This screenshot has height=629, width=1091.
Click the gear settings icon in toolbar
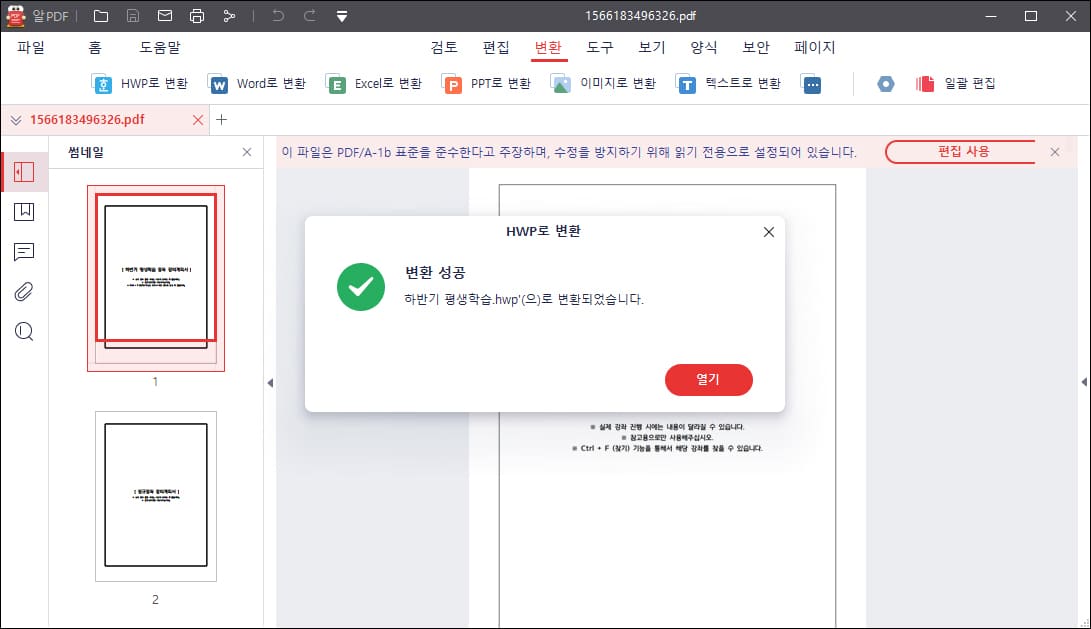click(x=886, y=84)
